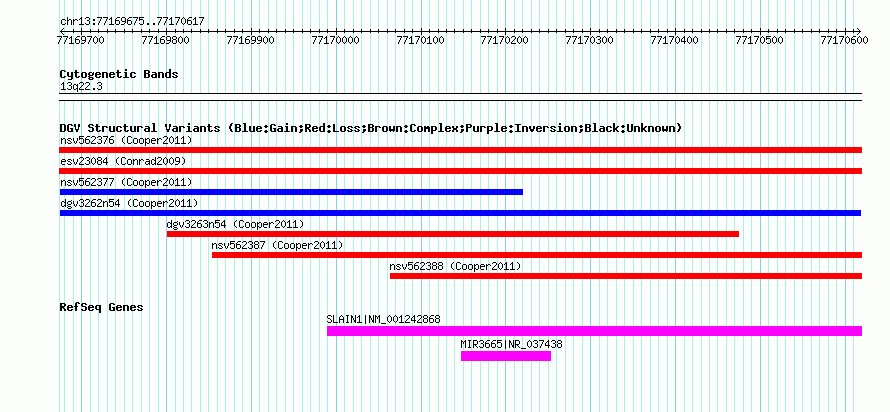890x412 pixels.
Task: Click ruler position 77170000
Action: 335,40
